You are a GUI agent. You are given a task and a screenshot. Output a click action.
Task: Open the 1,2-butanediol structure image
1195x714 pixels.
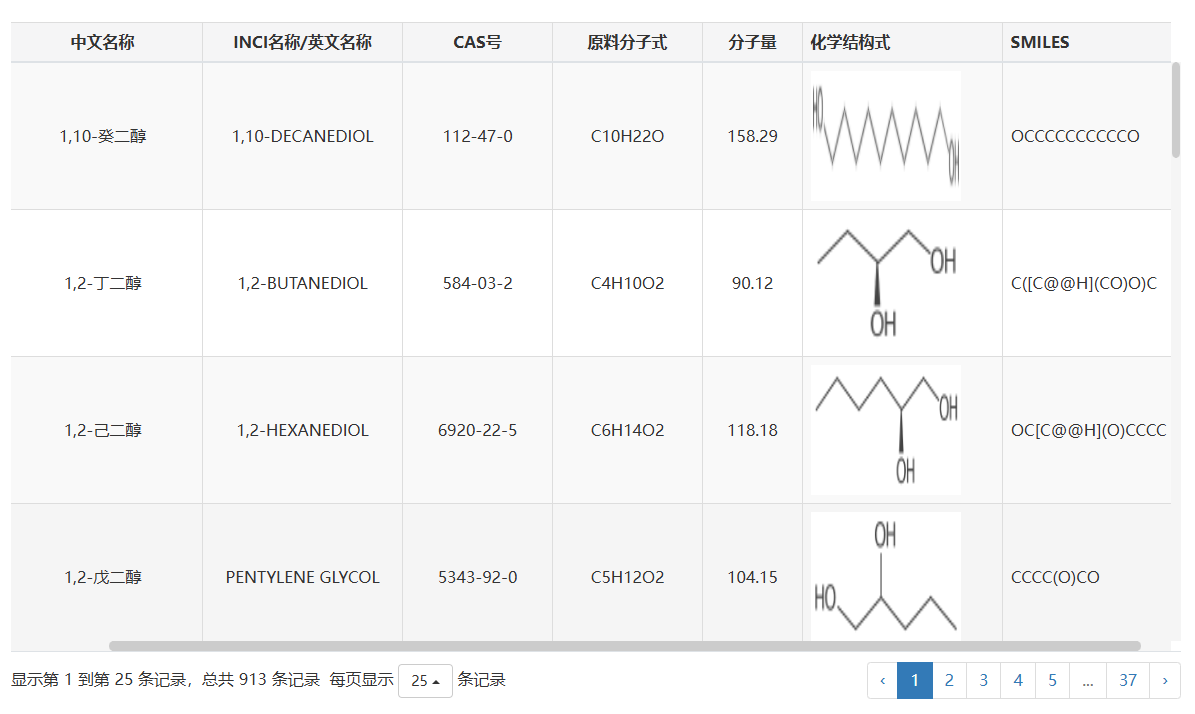tap(886, 283)
